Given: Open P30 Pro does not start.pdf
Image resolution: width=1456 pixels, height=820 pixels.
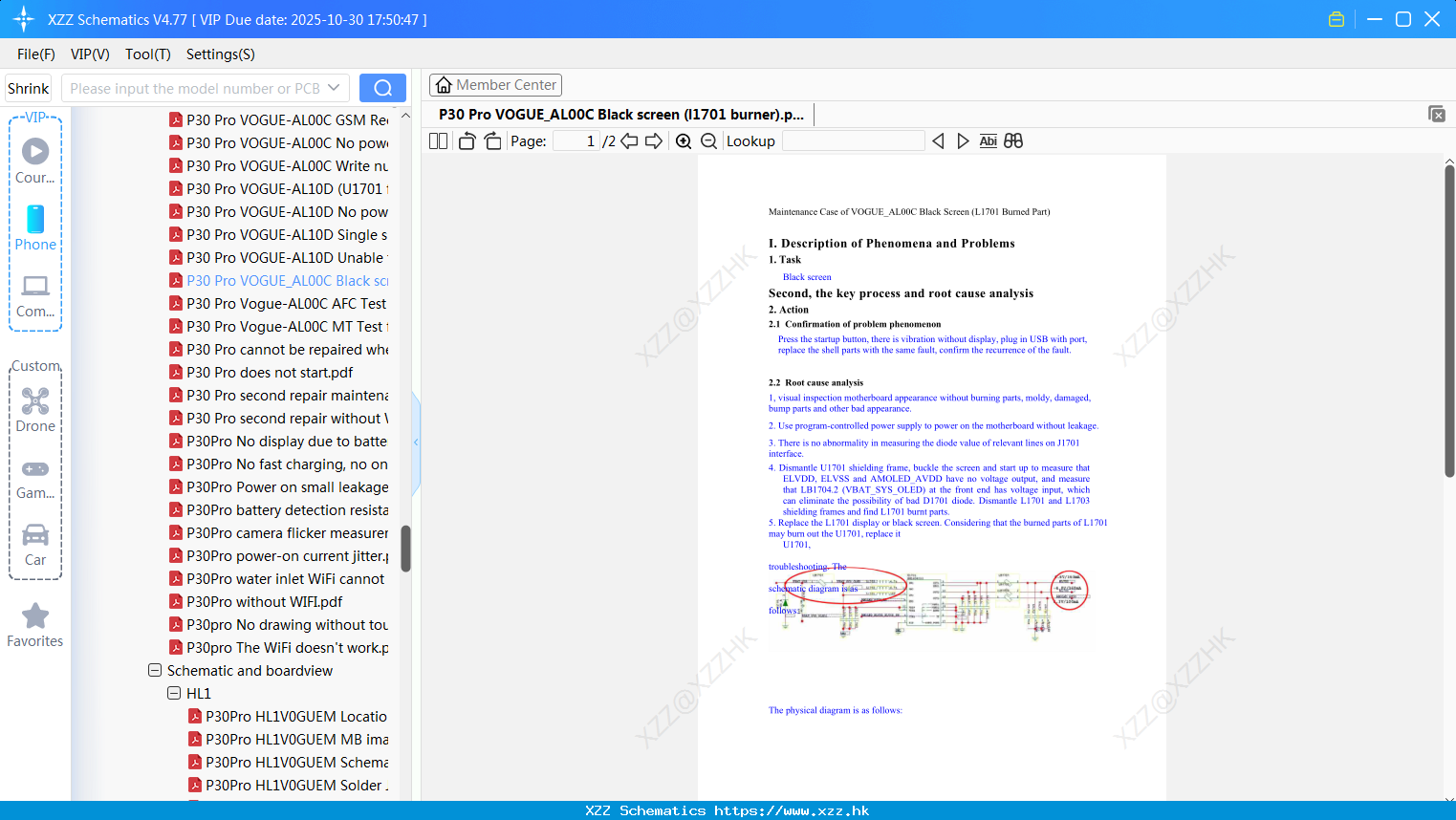Looking at the screenshot, I should pos(261,373).
